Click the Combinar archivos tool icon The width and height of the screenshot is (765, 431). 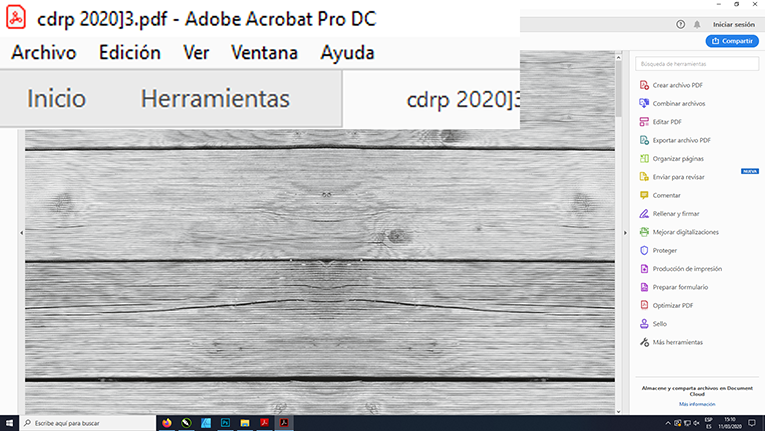click(644, 103)
